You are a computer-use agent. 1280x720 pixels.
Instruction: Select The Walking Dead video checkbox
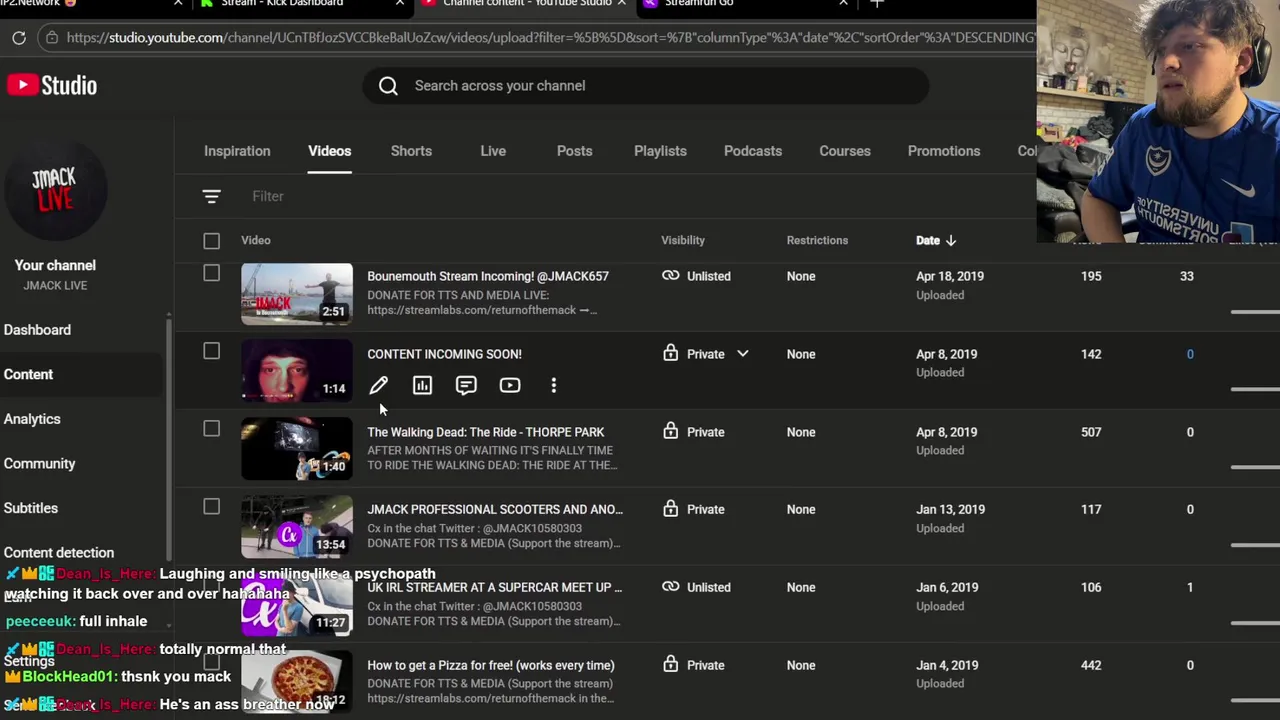[211, 429]
